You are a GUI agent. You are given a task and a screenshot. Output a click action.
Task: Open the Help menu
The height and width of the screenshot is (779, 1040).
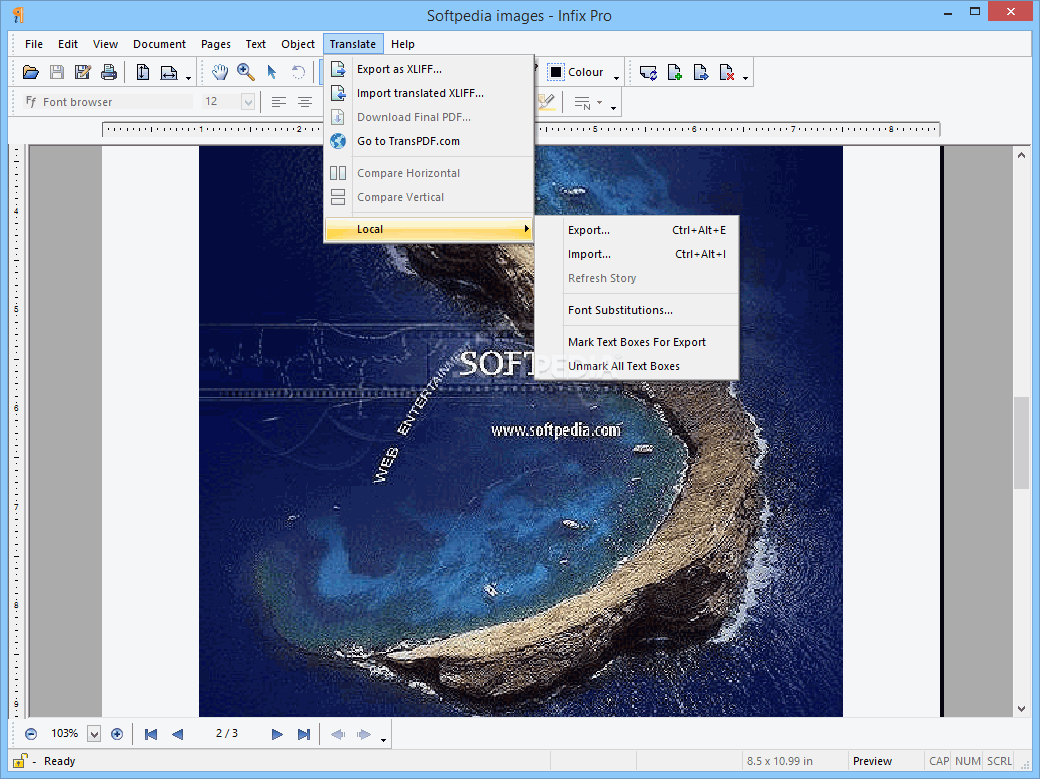click(x=403, y=44)
